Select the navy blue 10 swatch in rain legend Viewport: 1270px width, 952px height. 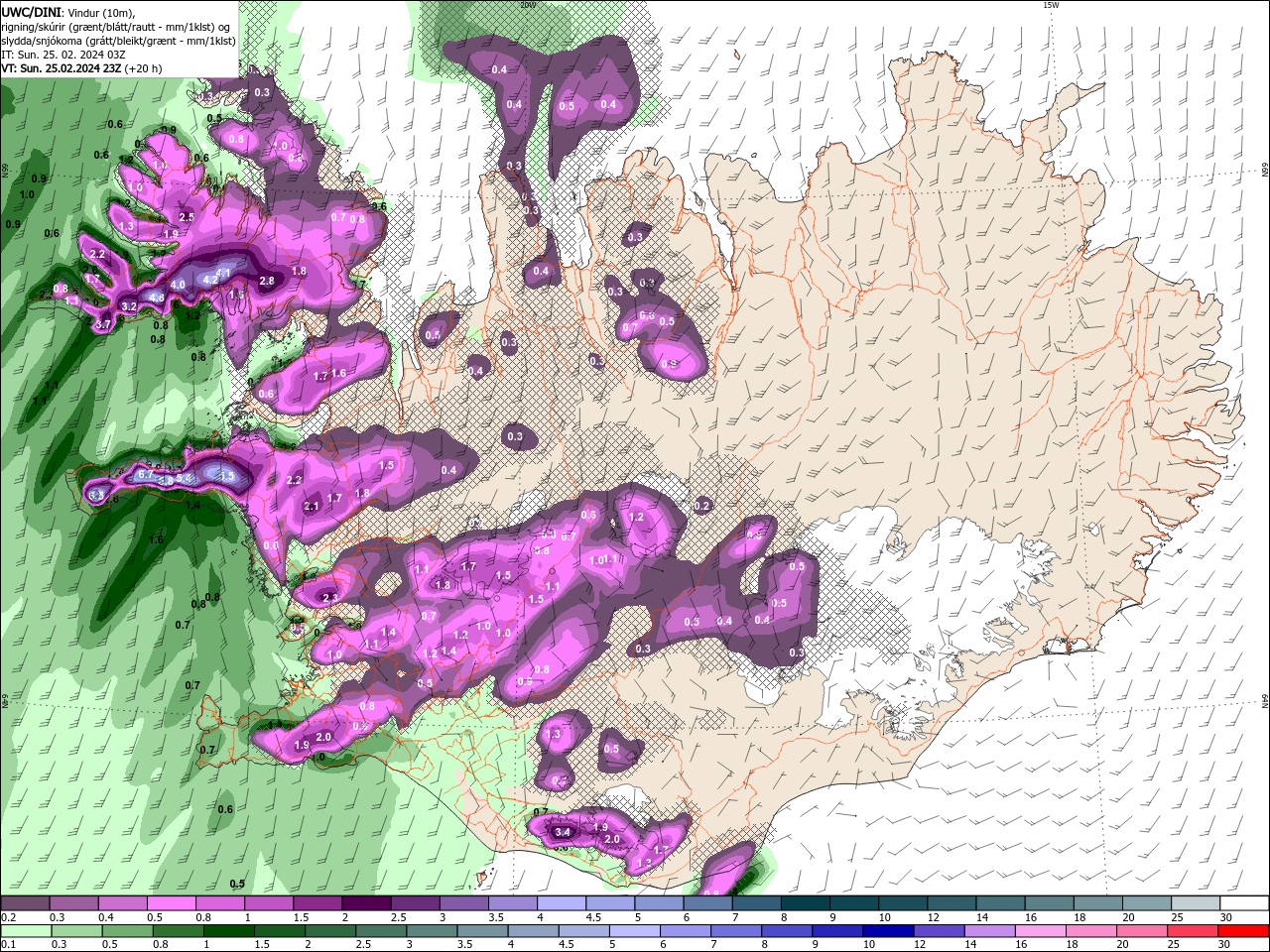pos(887,931)
